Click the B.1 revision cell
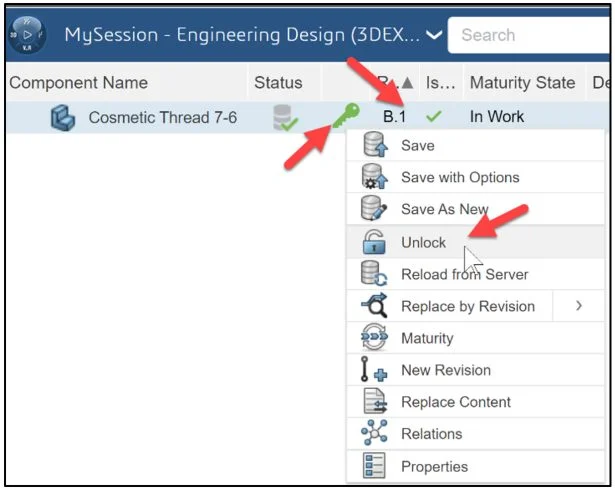 (394, 117)
